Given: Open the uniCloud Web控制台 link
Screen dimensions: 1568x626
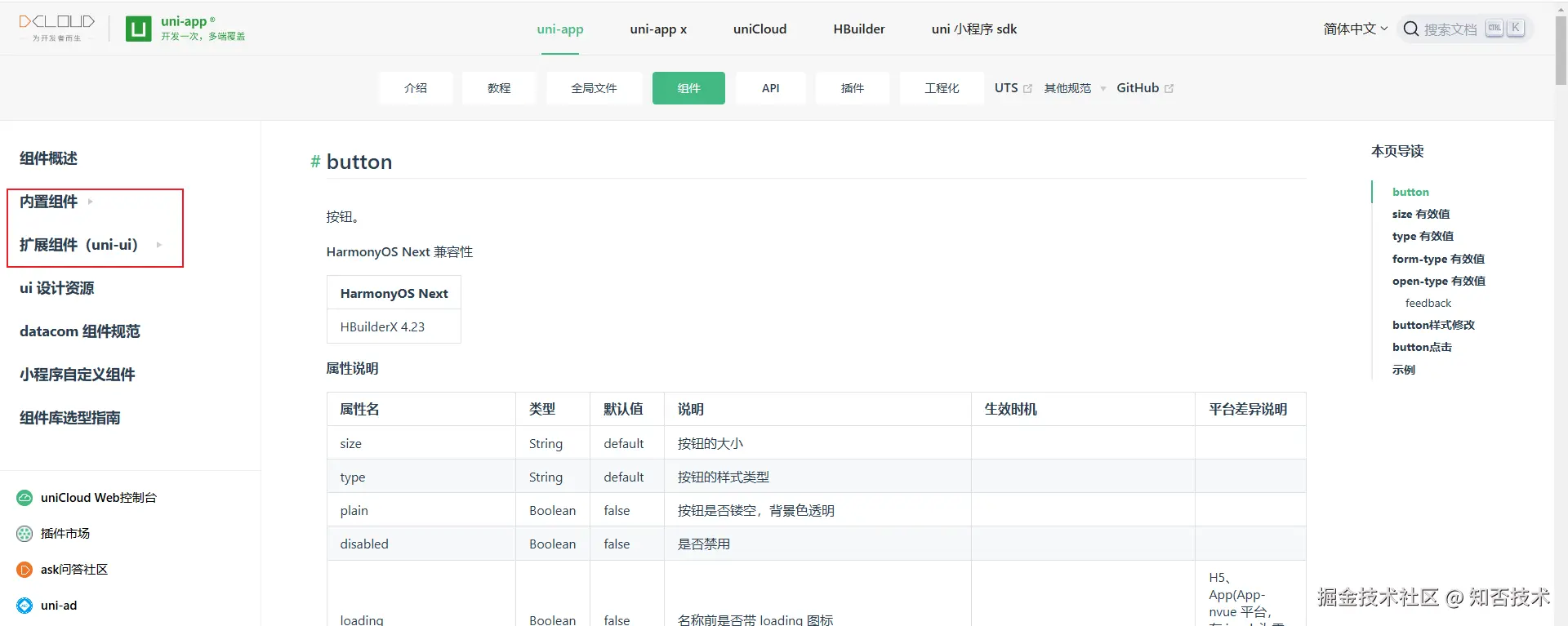Looking at the screenshot, I should coord(99,497).
